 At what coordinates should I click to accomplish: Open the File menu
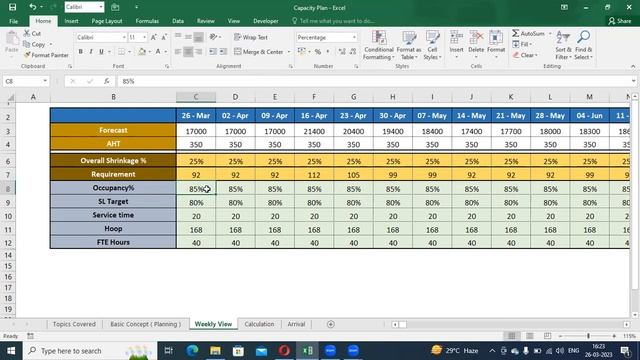[x=13, y=21]
